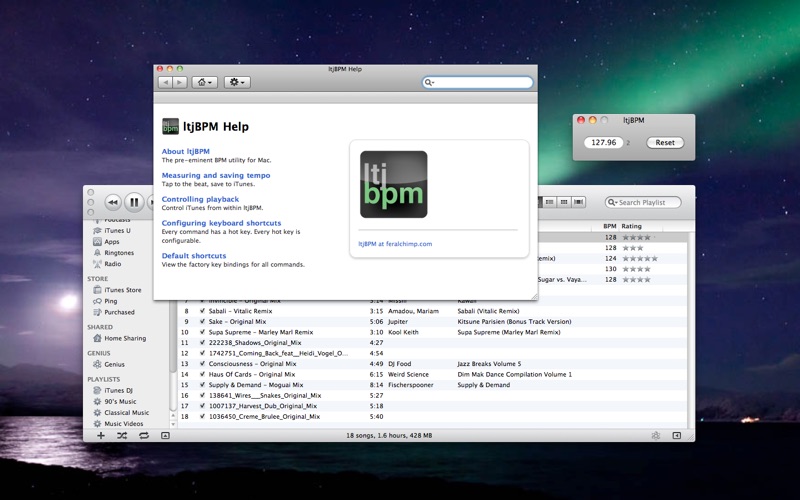Uncheck Sabali - Vitalic Remix checkbox
Screen dimensions: 800x500
(203, 311)
